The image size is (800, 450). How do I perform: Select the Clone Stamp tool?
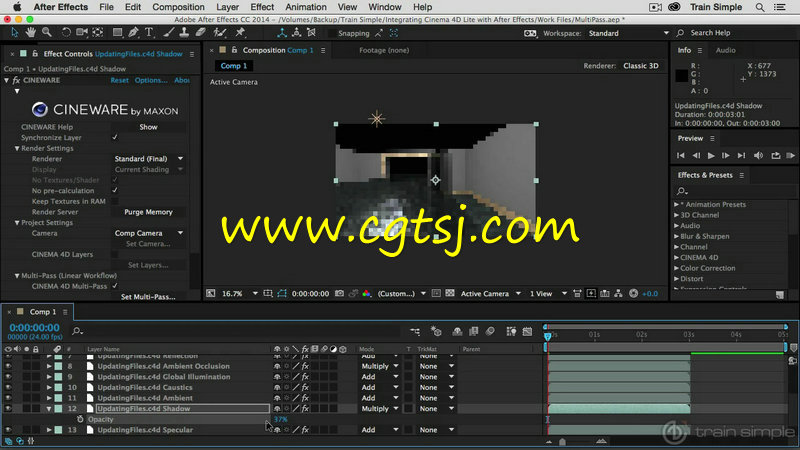(184, 33)
